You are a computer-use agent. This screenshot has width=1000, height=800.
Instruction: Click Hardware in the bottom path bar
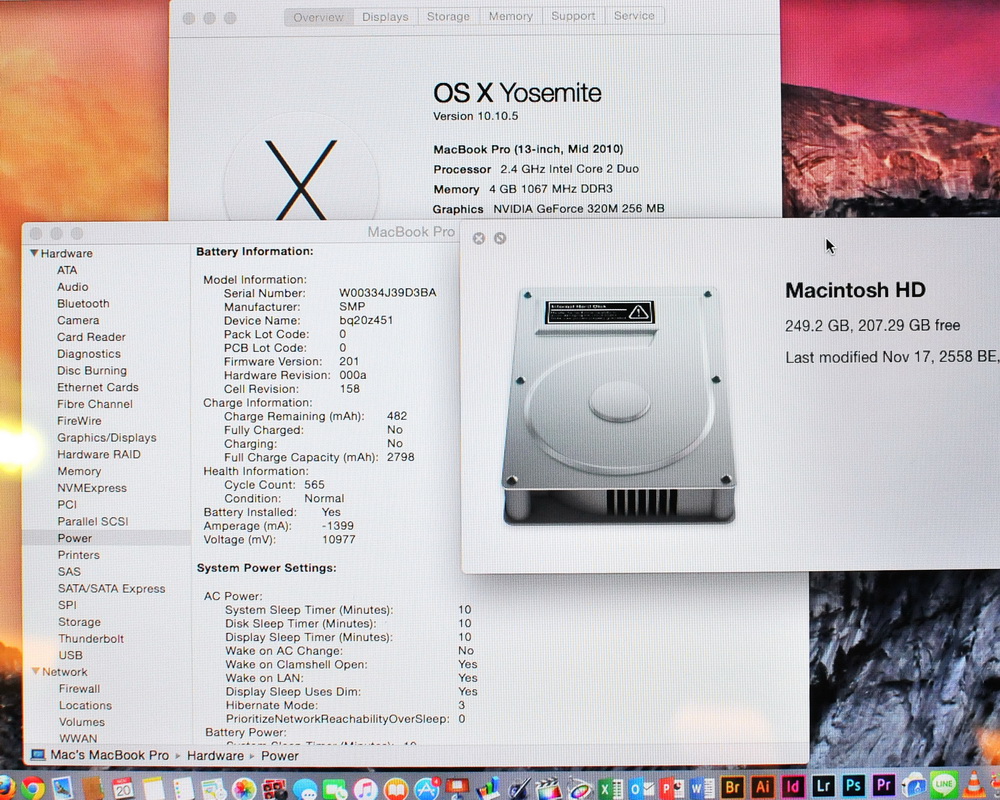coord(216,756)
